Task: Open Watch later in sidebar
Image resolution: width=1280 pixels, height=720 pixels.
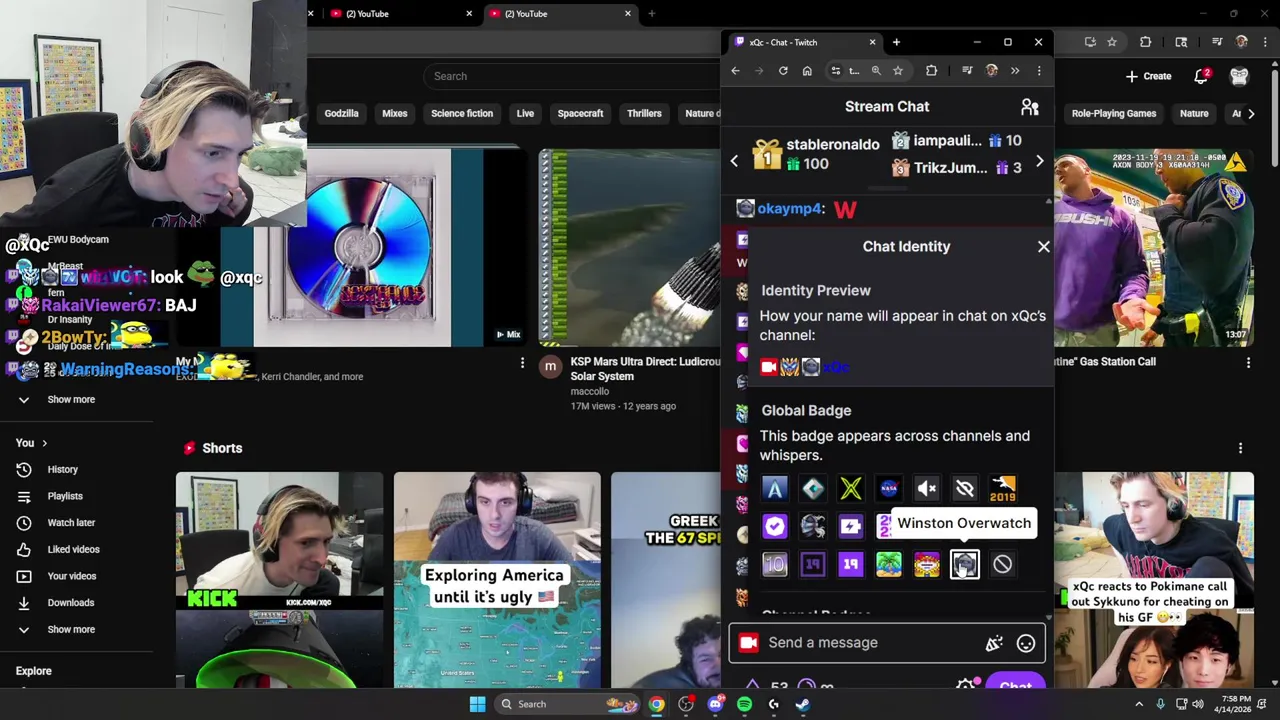Action: pos(71,523)
